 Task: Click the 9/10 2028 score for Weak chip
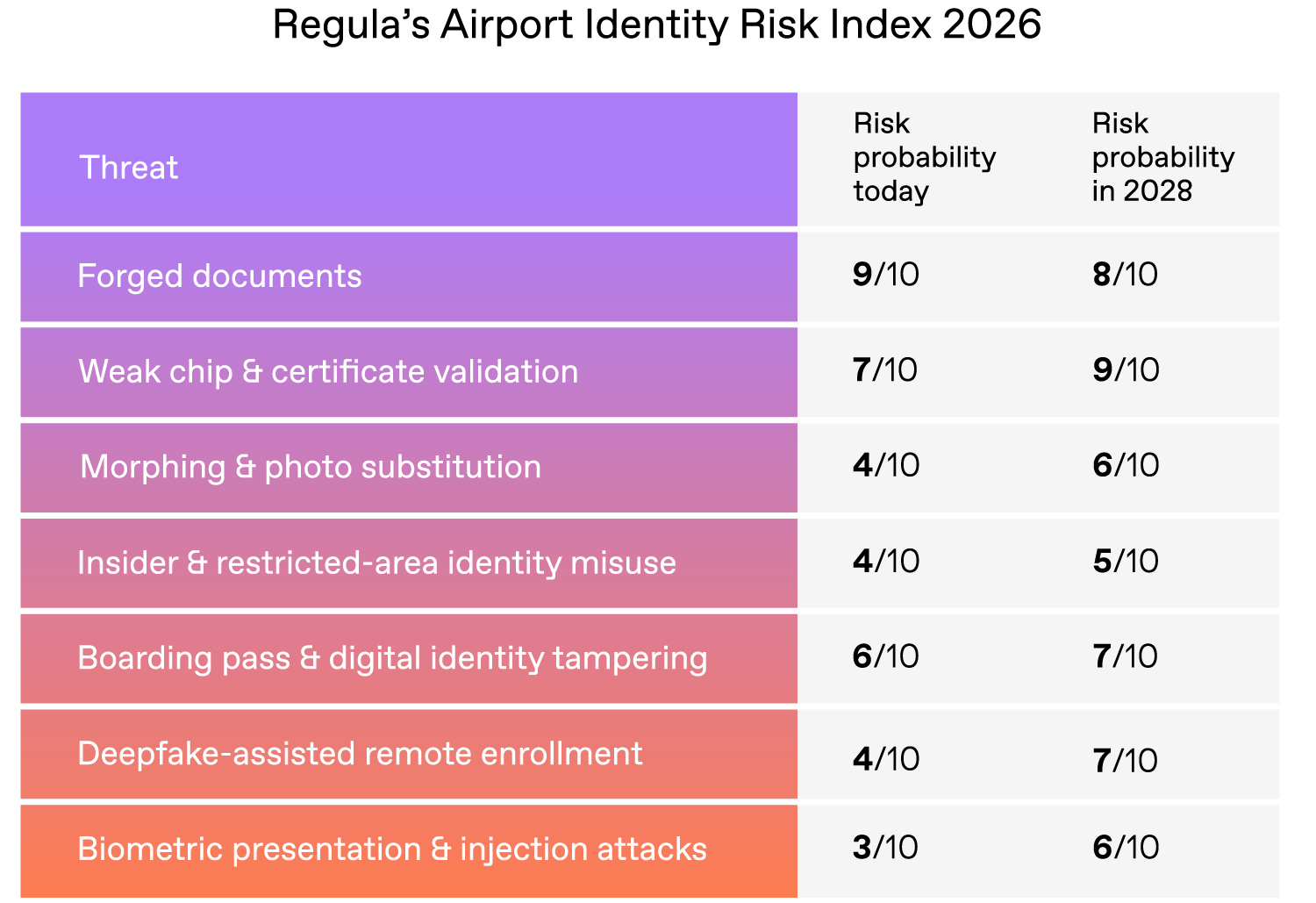[x=1126, y=370]
